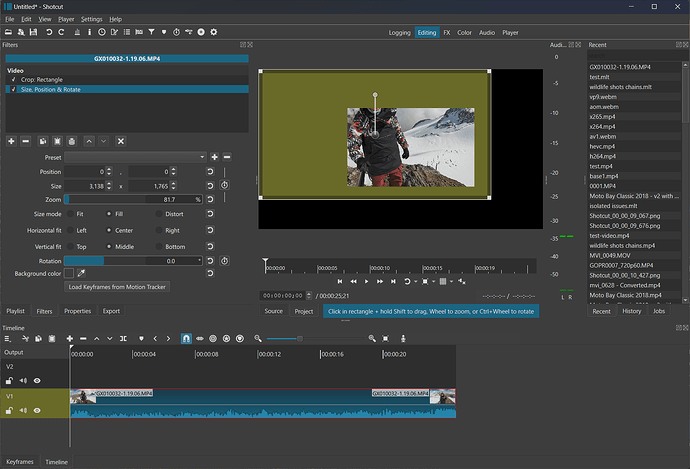Click Load Keyframes from Motion Tracker

point(118,286)
